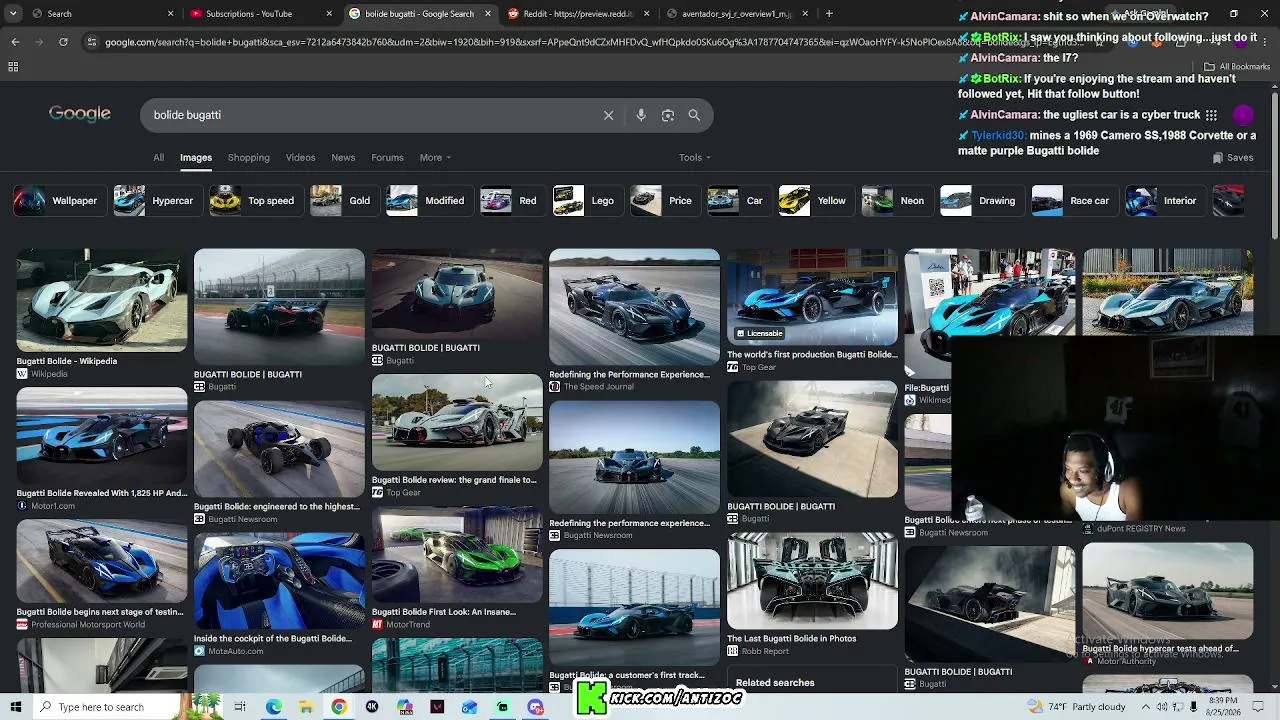The image size is (1280, 720).
Task: Open Google Lens image search
Action: 668,115
